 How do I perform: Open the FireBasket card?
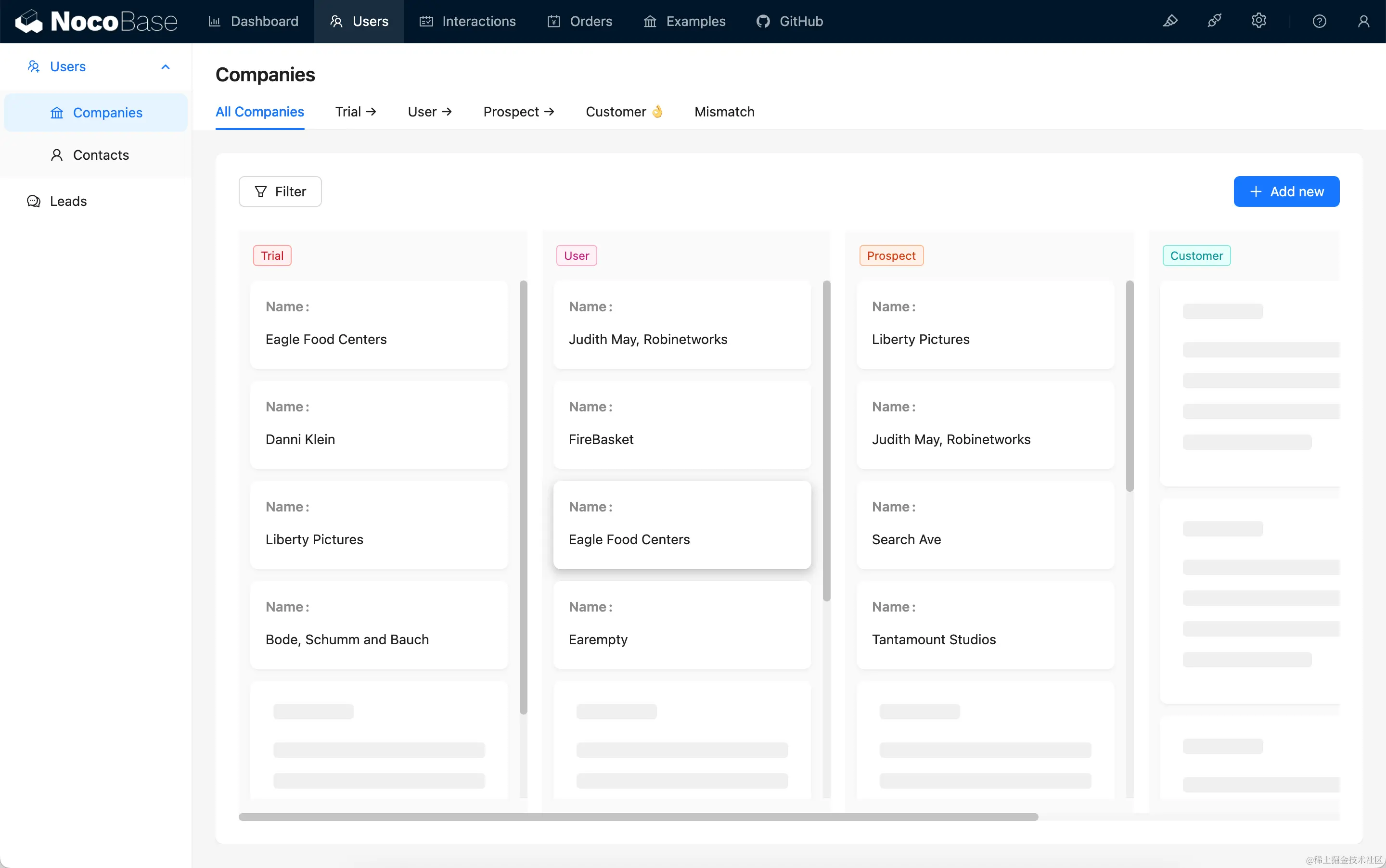tap(682, 425)
